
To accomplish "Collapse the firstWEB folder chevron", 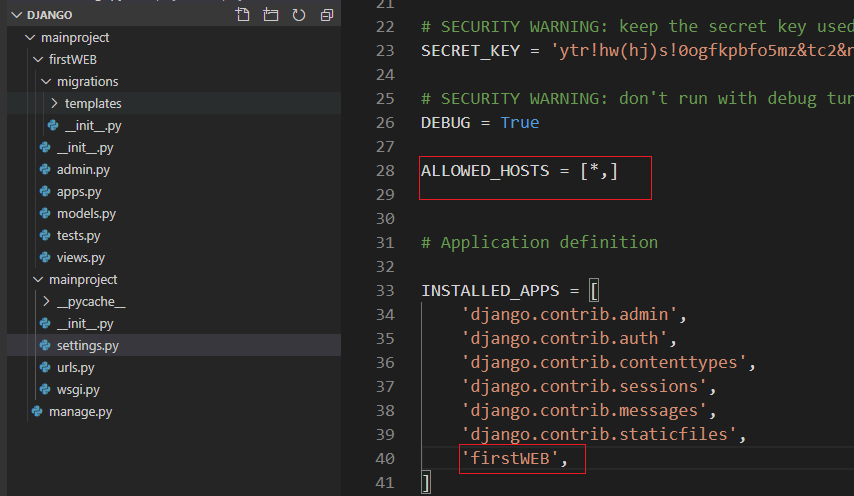I will (38, 59).
